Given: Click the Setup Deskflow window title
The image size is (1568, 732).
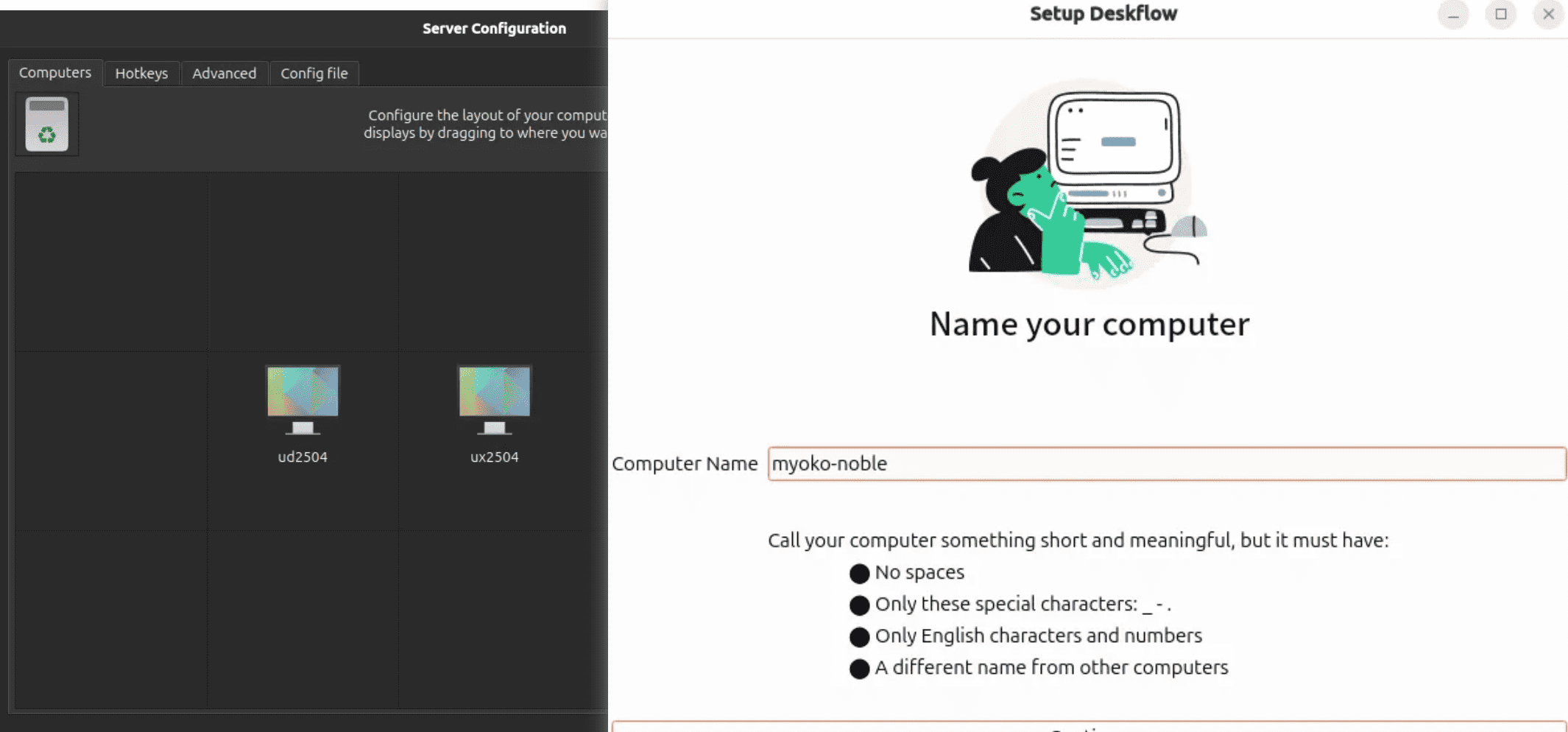Looking at the screenshot, I should [1103, 13].
